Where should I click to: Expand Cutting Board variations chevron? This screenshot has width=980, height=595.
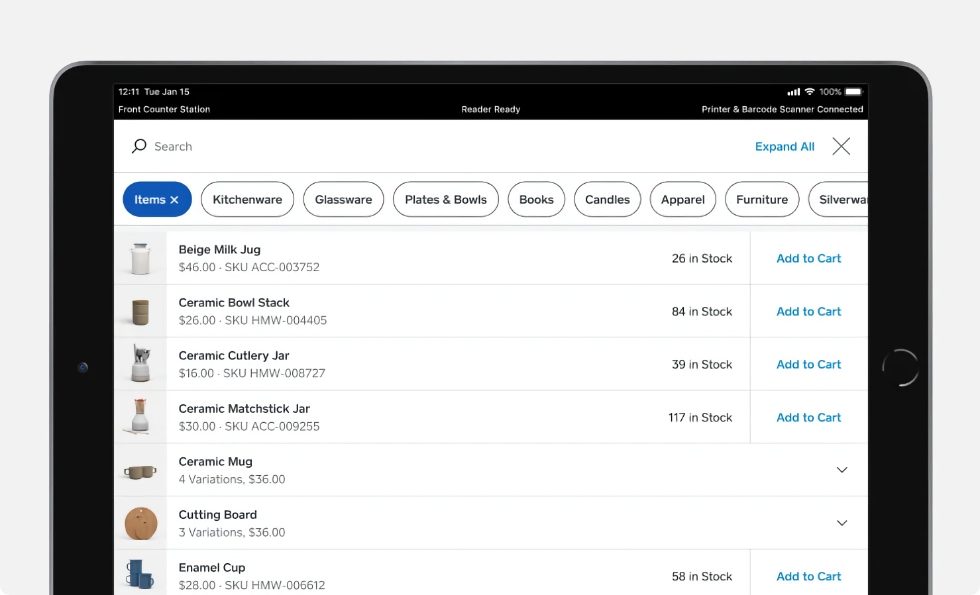click(842, 523)
